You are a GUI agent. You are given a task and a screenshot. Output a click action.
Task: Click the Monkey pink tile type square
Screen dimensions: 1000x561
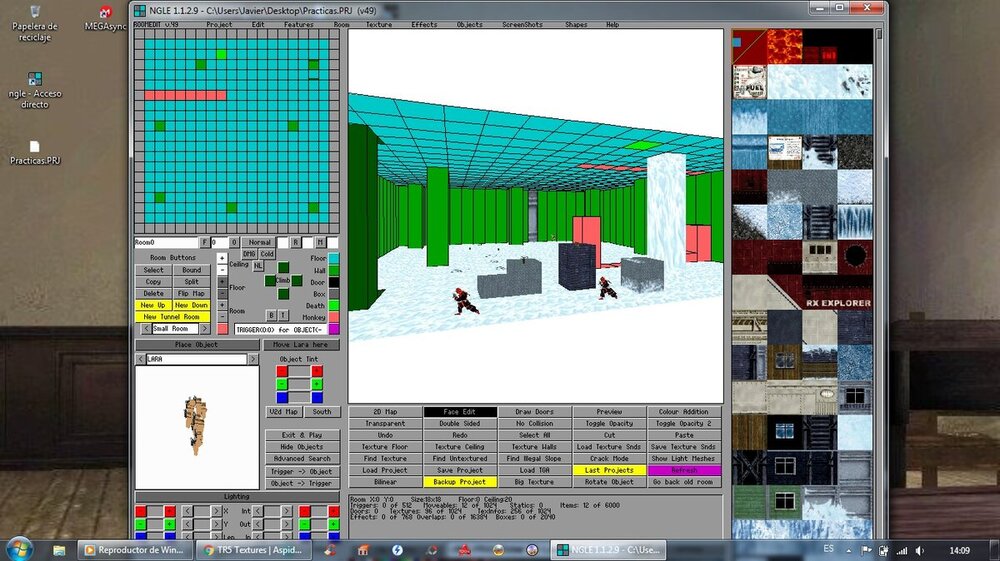click(334, 317)
